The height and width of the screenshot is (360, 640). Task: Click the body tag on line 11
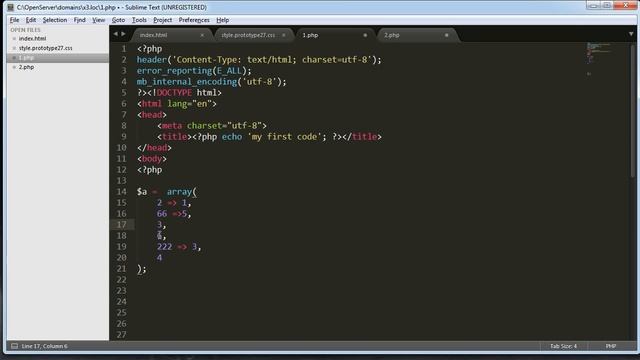[x=151, y=159]
